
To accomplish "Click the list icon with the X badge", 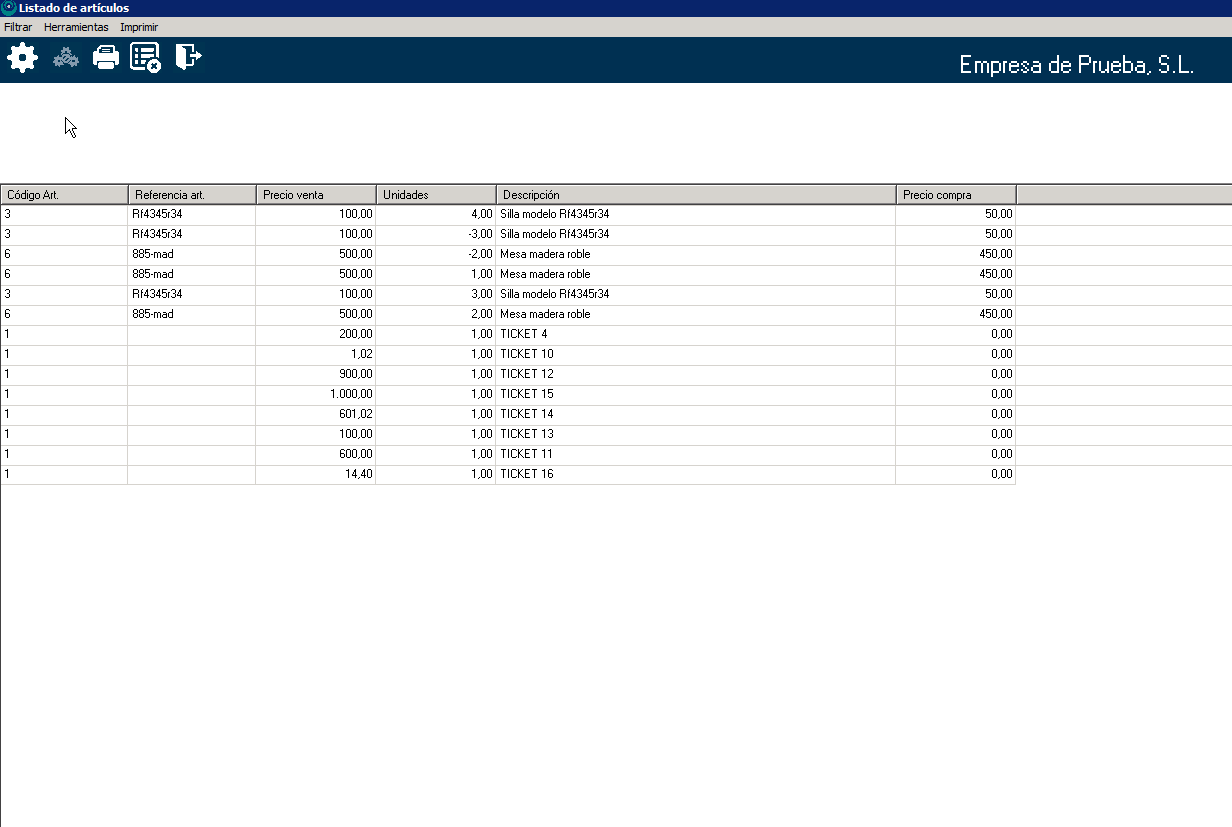I will click(x=146, y=58).
